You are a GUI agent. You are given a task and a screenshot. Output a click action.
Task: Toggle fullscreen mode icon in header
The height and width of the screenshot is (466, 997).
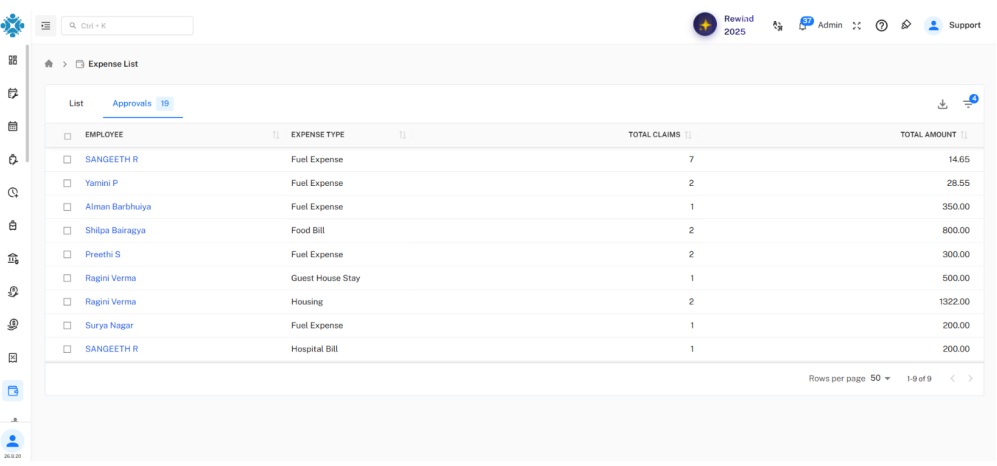(856, 25)
